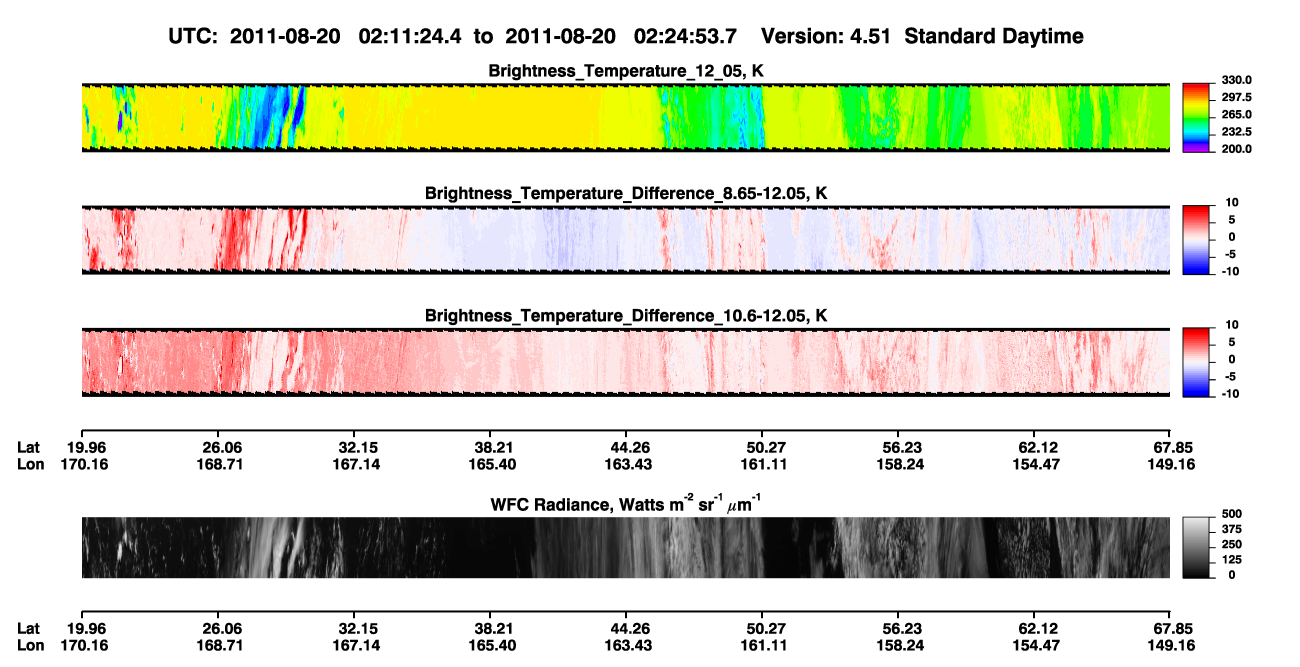Click the 500 label on WFC colorbar

(x=1231, y=514)
